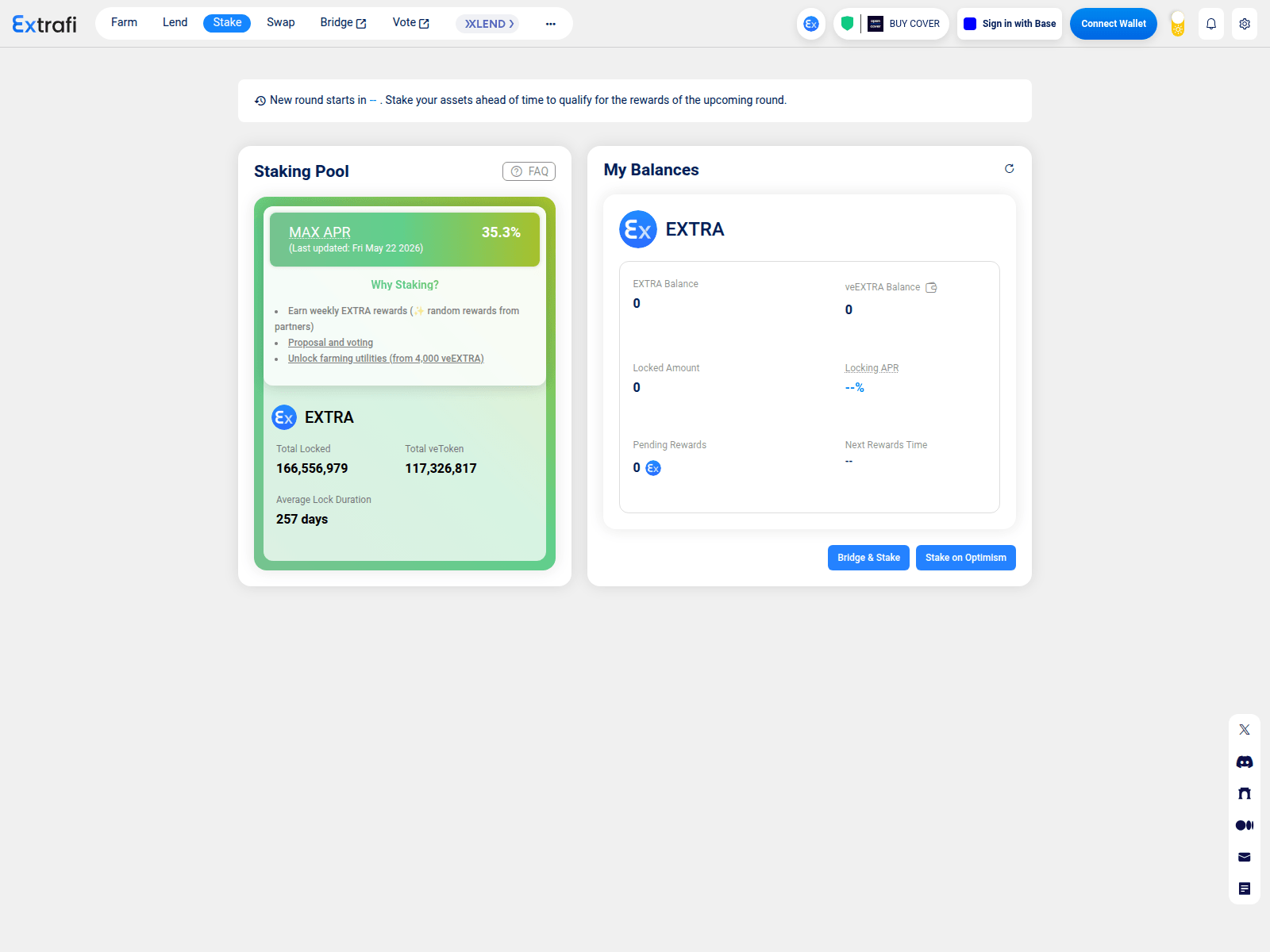Click the Locked Amount label
Screen dimensions: 1270x952
pyautogui.click(x=666, y=368)
